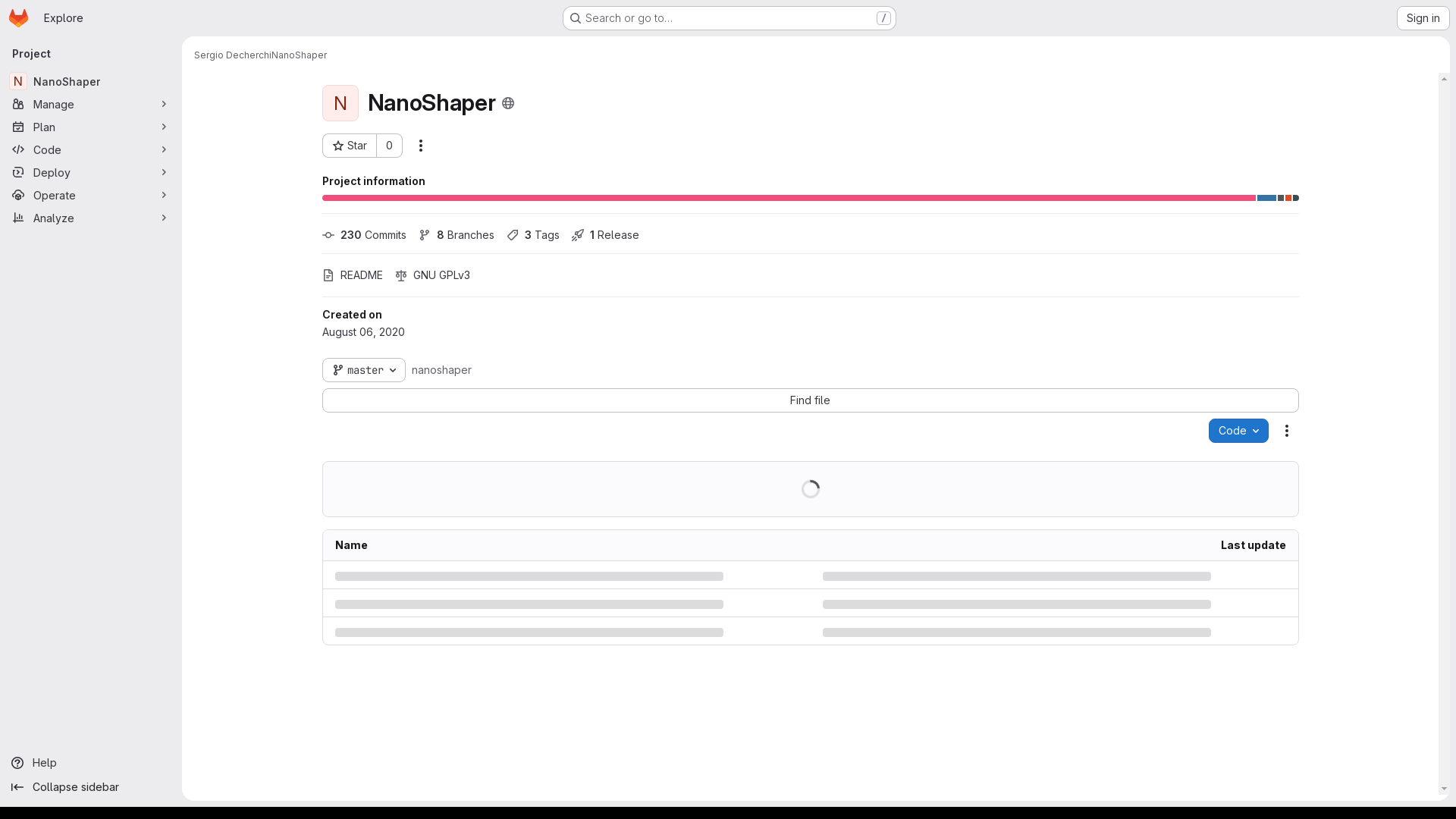Focus the Search or go to field
Viewport: 1456px width, 819px height.
click(x=730, y=18)
